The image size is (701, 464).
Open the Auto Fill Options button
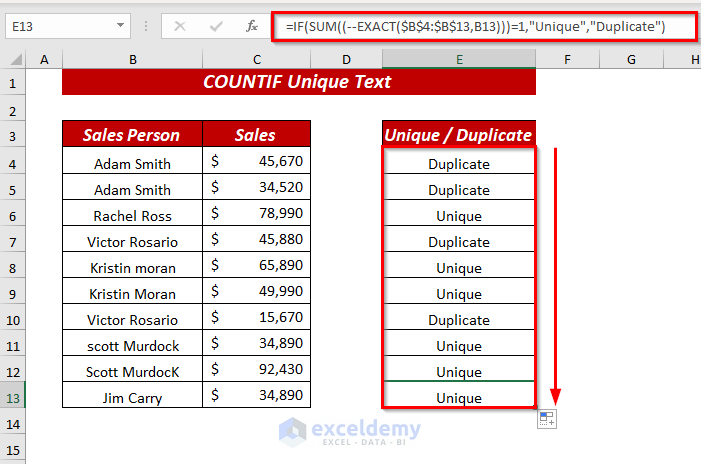(x=547, y=419)
